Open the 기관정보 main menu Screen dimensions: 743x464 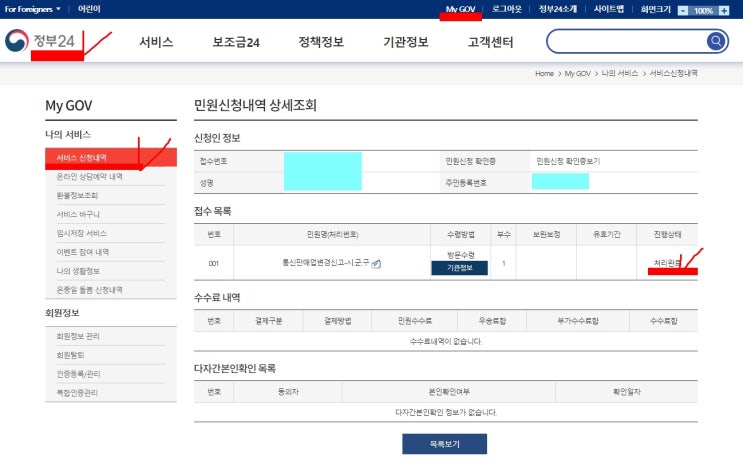pos(406,42)
